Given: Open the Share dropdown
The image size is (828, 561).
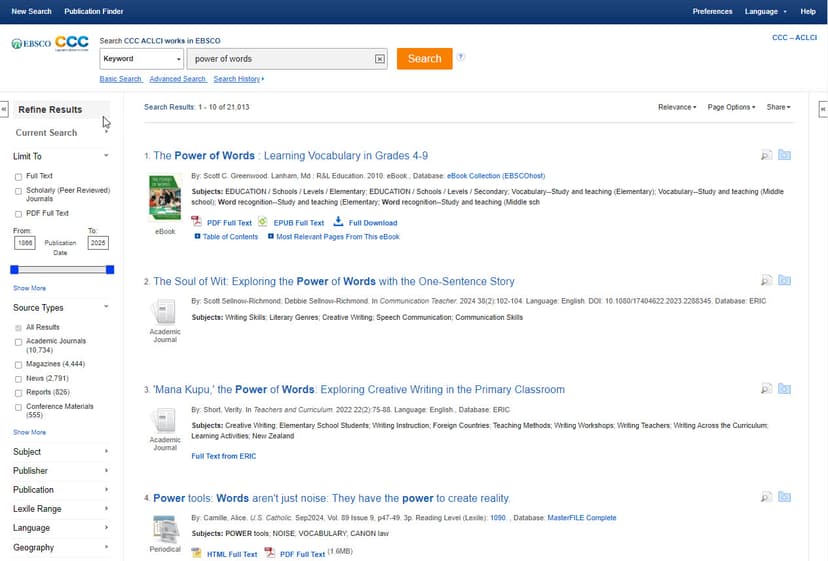Looking at the screenshot, I should 778,107.
